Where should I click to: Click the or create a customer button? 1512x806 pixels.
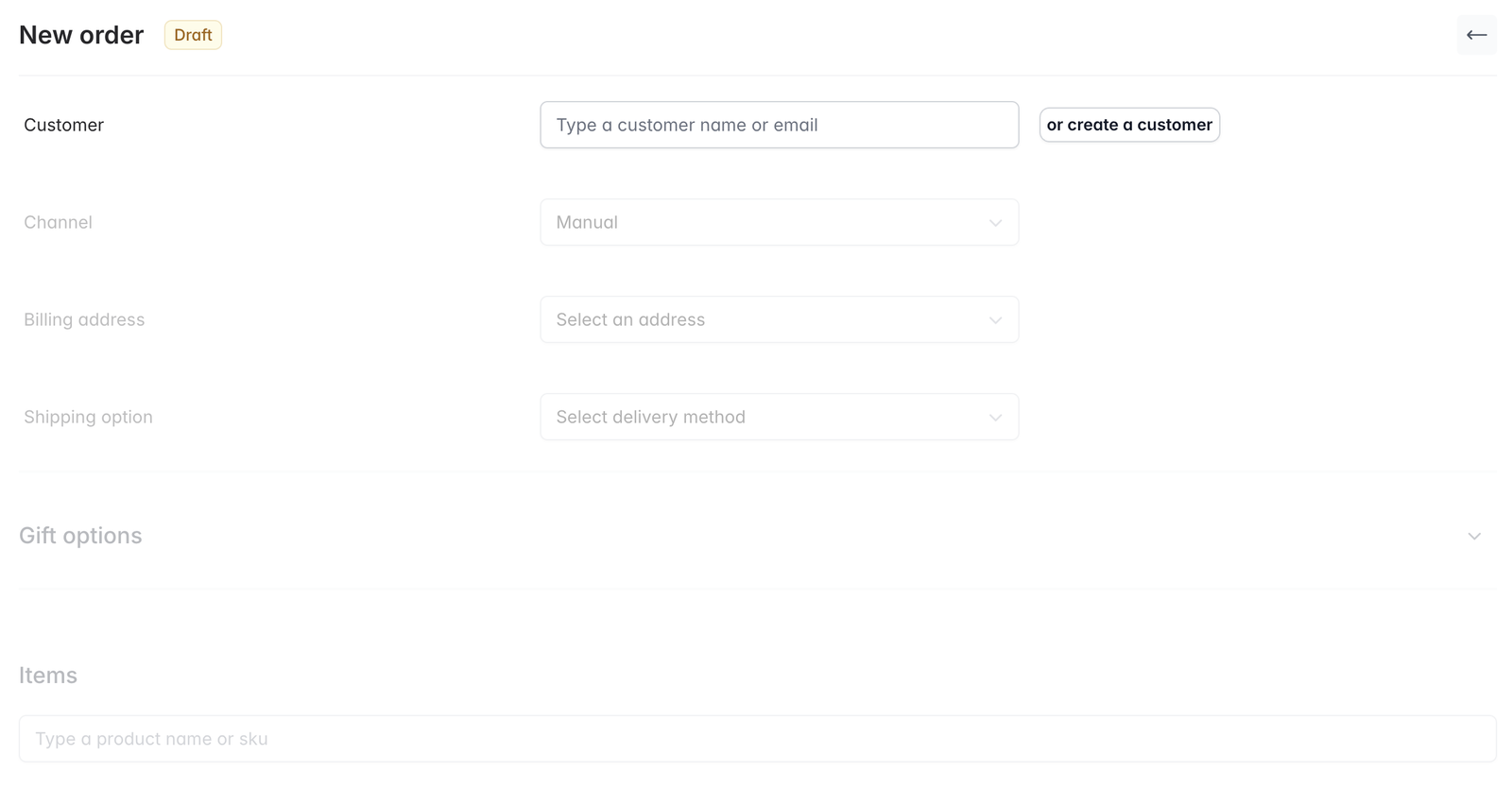pos(1129,125)
